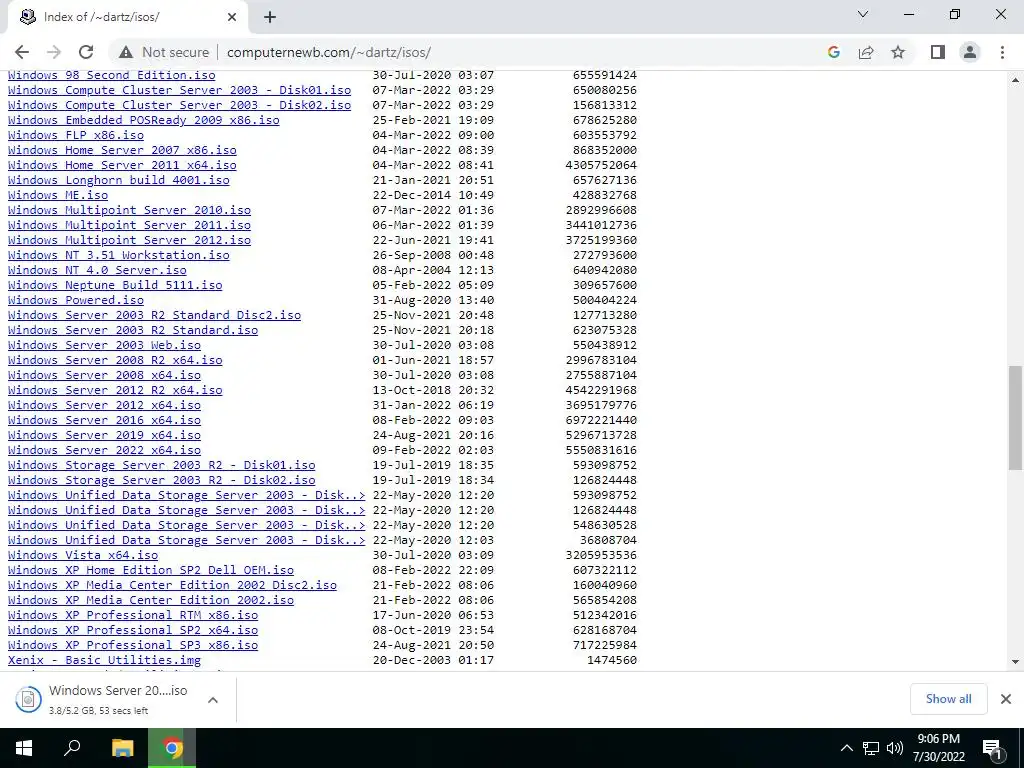The width and height of the screenshot is (1024, 768).
Task: Click the page scrollbar thumb
Action: pos(1015,418)
